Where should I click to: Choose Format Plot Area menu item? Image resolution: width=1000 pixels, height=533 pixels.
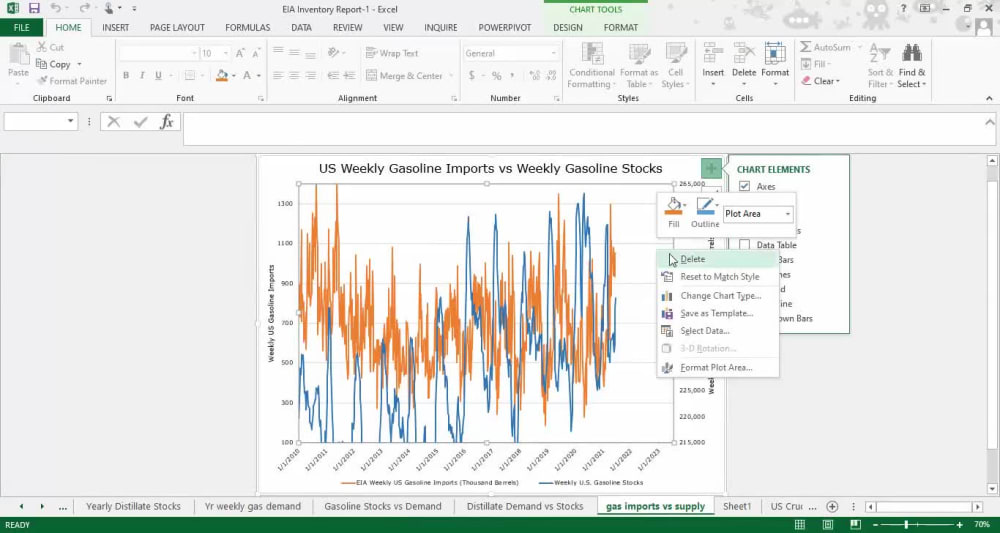(x=717, y=368)
